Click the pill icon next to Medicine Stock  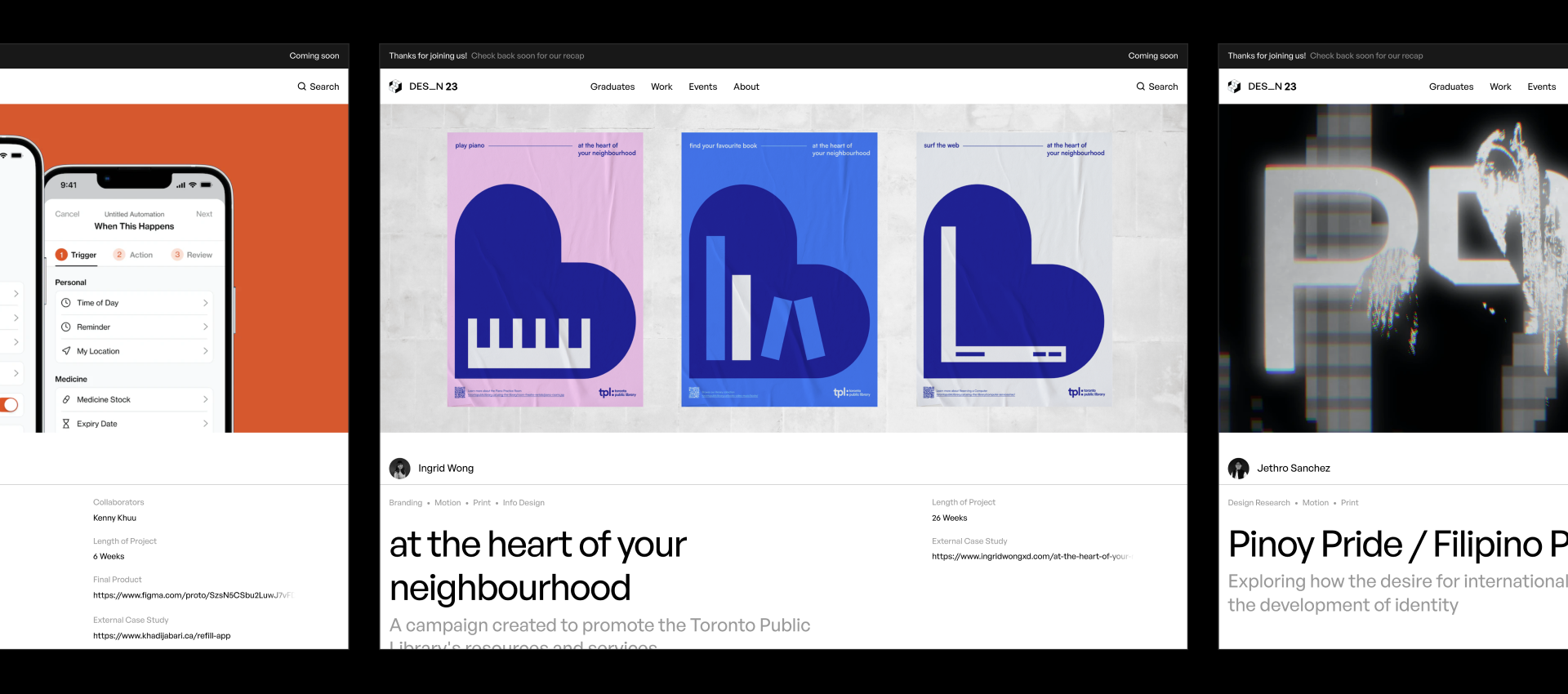[66, 399]
